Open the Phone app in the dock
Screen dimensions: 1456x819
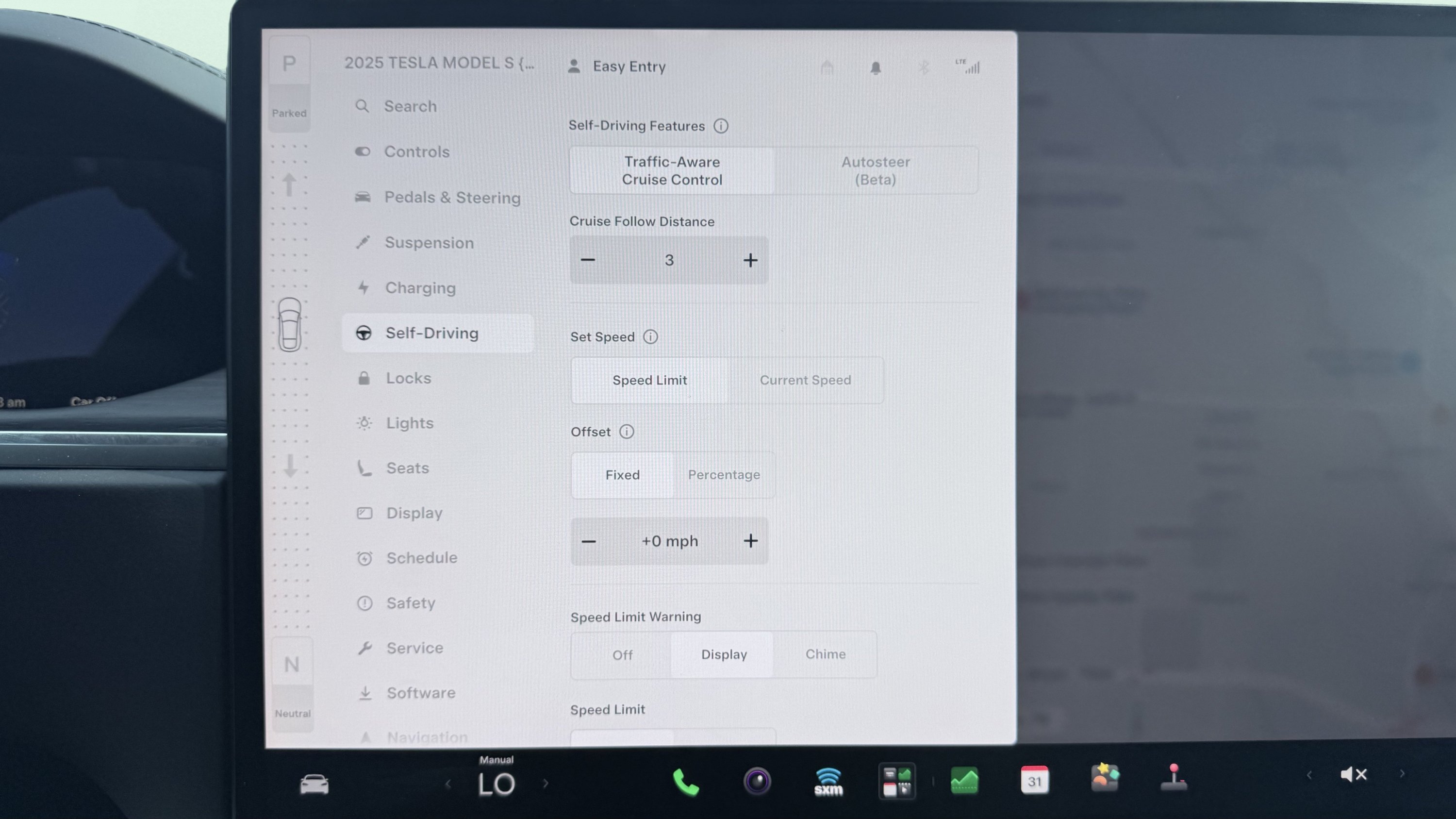(686, 783)
